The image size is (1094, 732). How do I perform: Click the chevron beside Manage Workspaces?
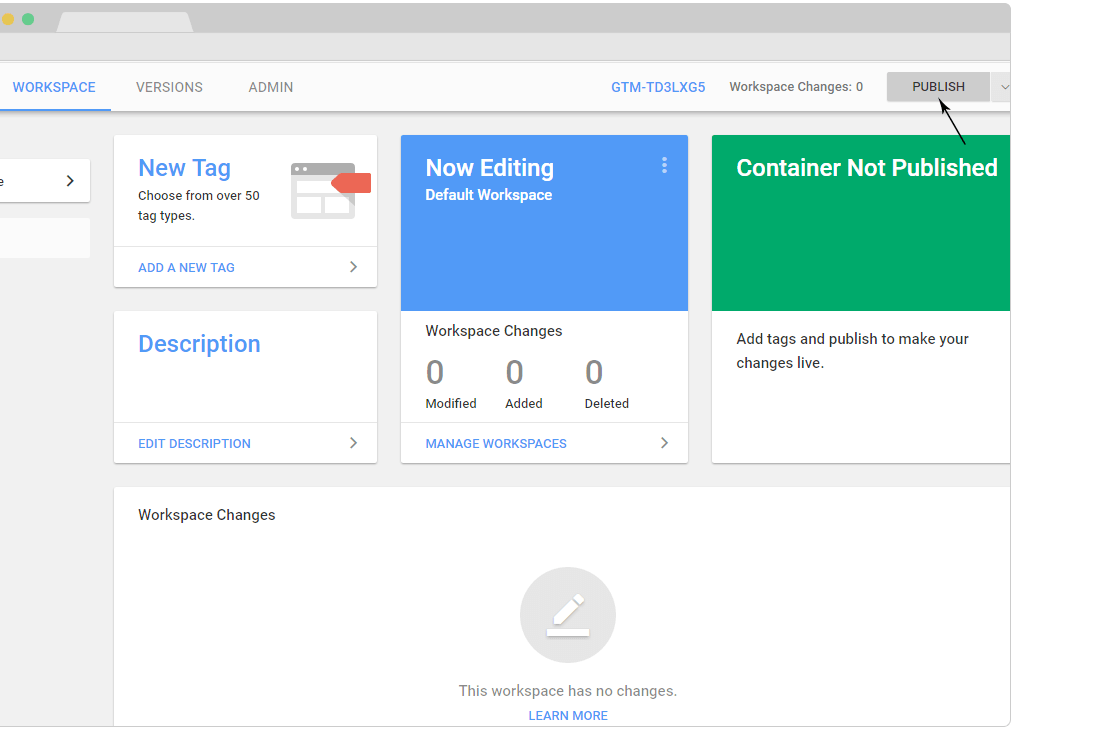[664, 443]
